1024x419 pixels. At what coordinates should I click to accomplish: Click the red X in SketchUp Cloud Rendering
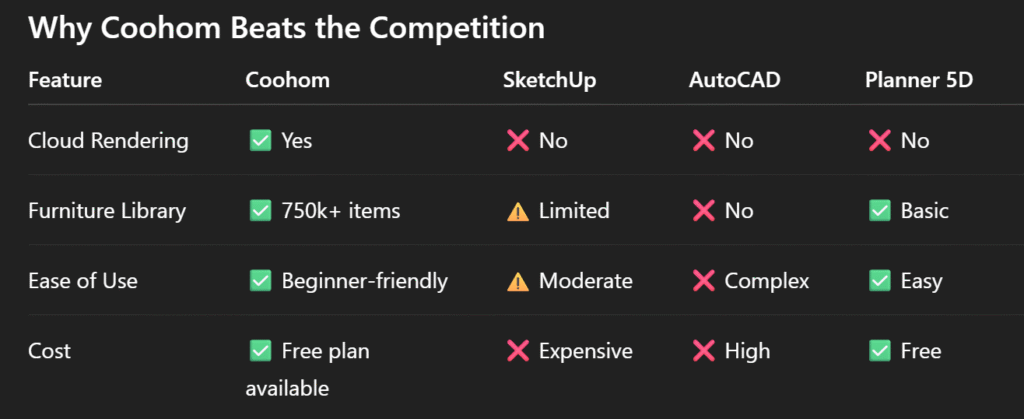click(518, 140)
